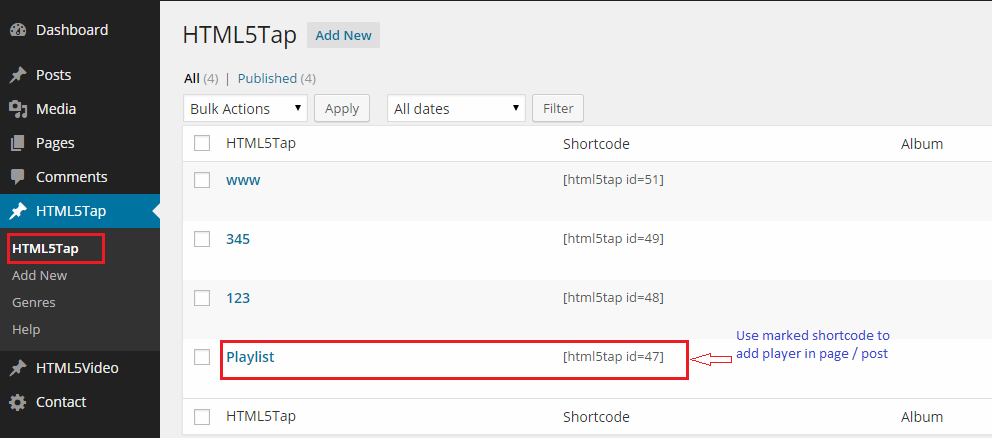Click the HTML5Tap pushpin icon
Viewport: 992px width, 438px height.
pos(18,211)
